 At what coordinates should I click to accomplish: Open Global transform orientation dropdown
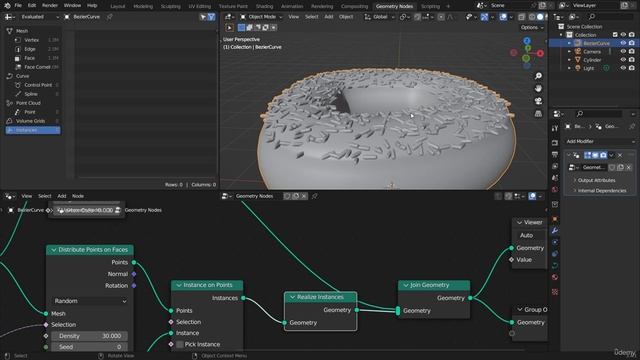point(379,17)
